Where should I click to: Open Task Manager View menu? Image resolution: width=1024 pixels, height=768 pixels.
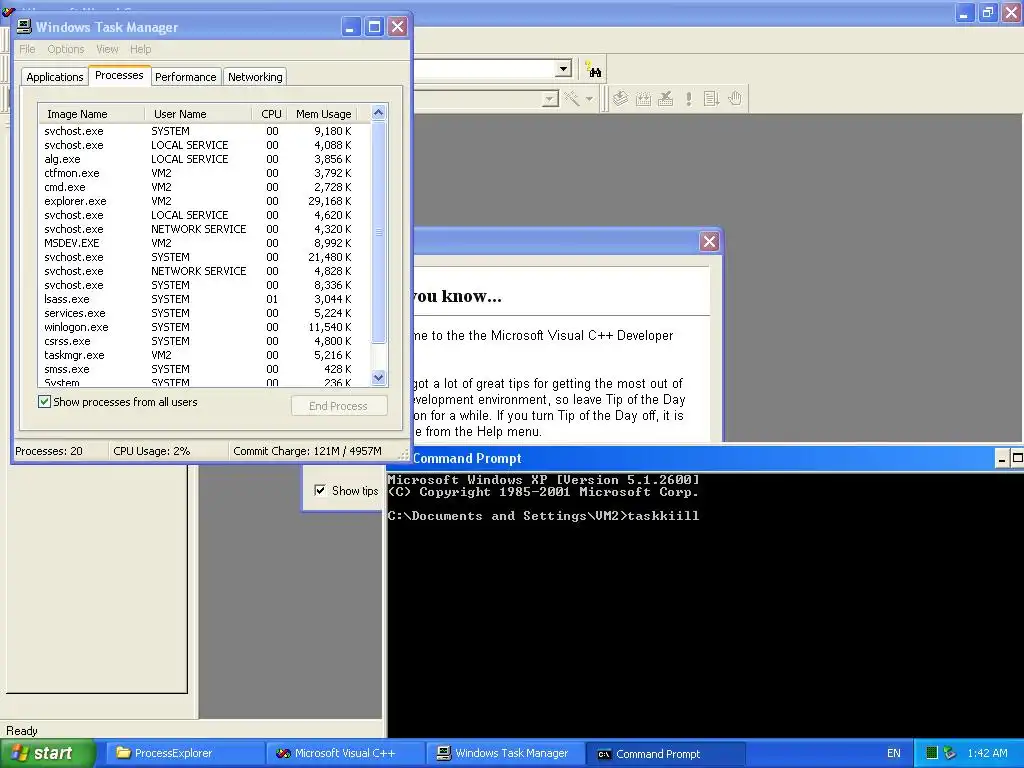click(107, 49)
